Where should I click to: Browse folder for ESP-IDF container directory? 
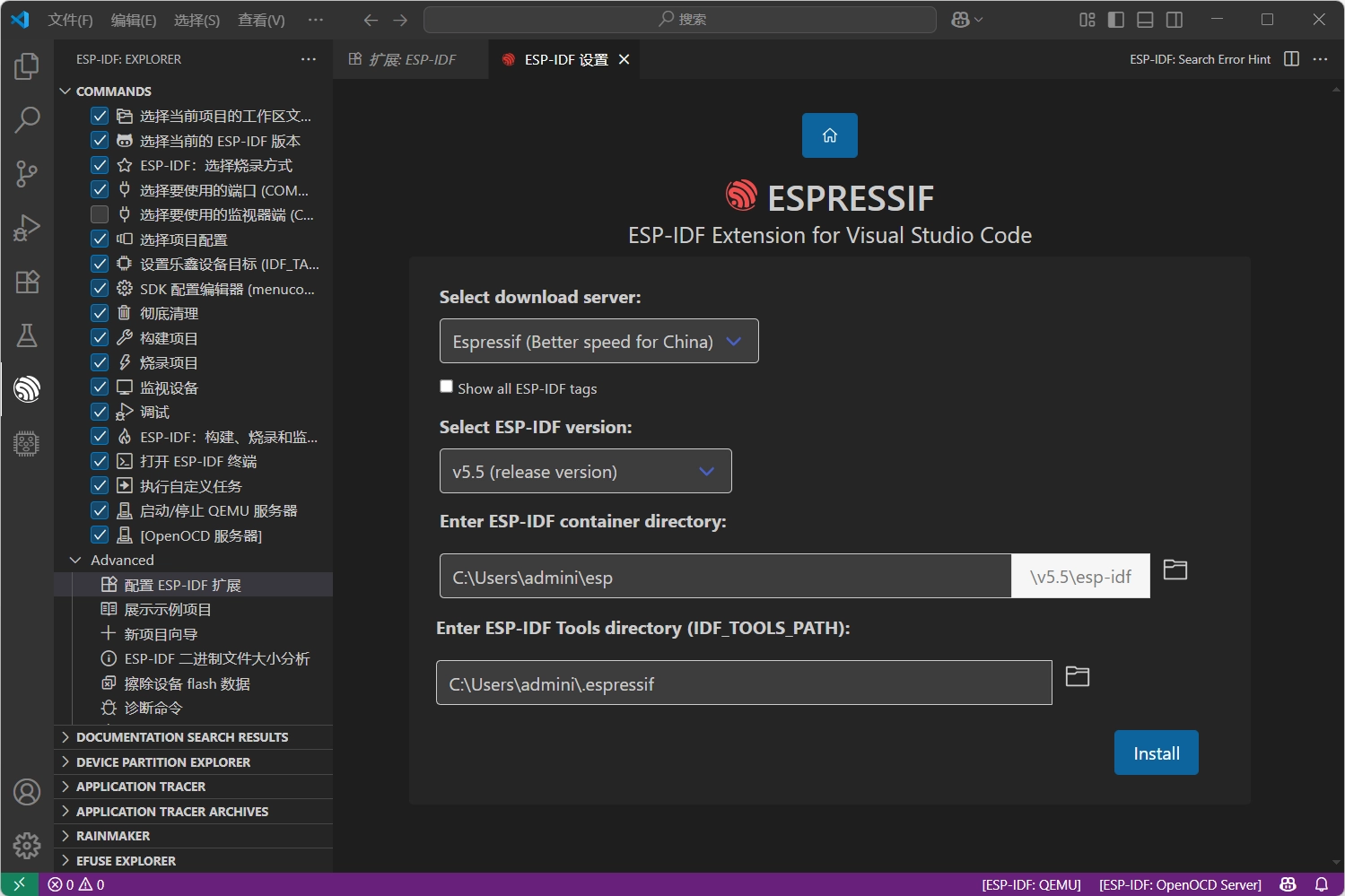tap(1175, 570)
